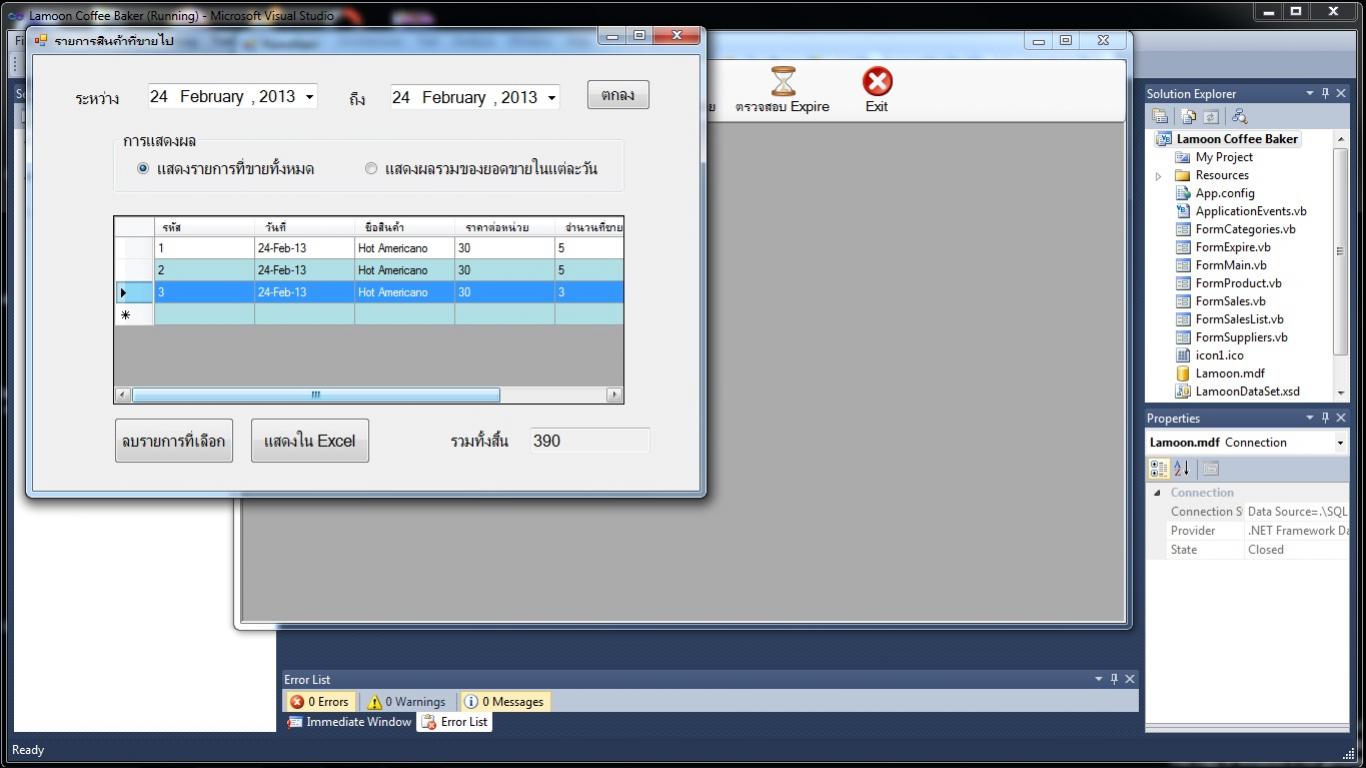Click the ตกลง button
Image resolution: width=1366 pixels, height=768 pixels.
618,95
